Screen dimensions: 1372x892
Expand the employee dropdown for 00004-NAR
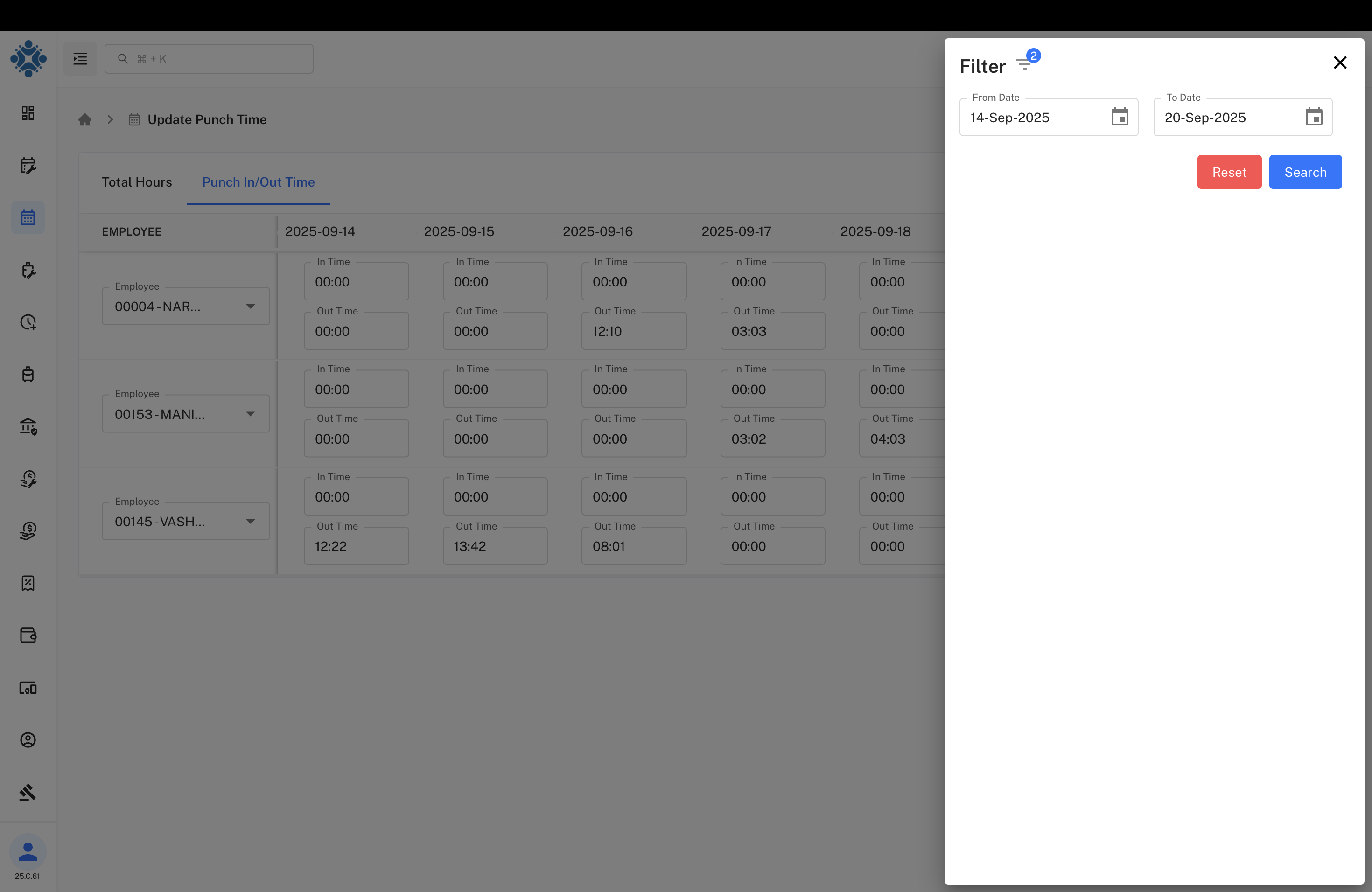pyautogui.click(x=250, y=306)
